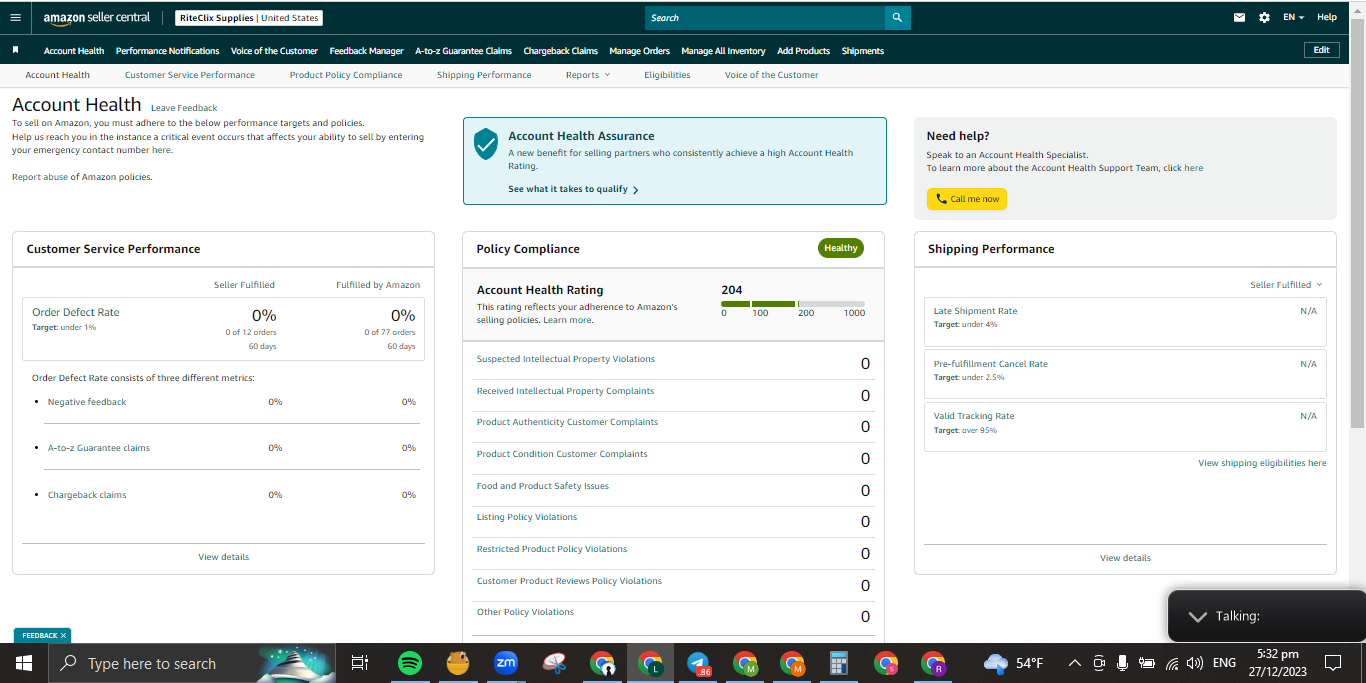Switch to Product Policy Compliance tab
This screenshot has width=1366, height=683.
(346, 75)
